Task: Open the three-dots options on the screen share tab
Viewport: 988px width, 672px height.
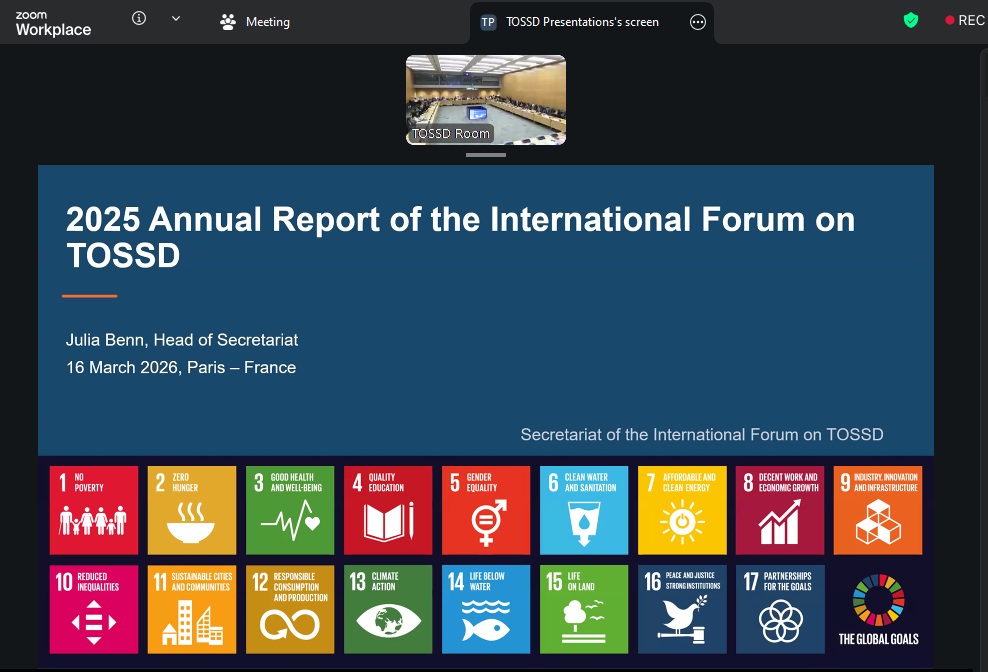Action: click(698, 21)
